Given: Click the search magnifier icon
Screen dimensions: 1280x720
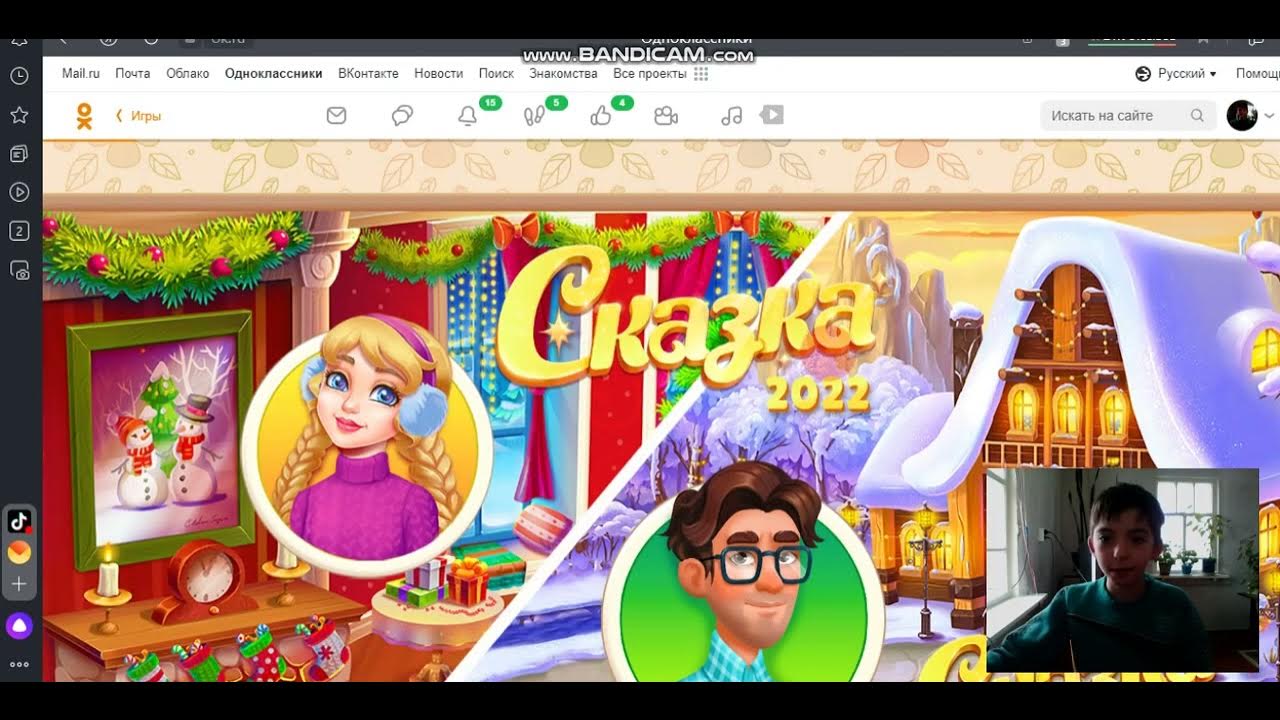Looking at the screenshot, I should click(1197, 116).
